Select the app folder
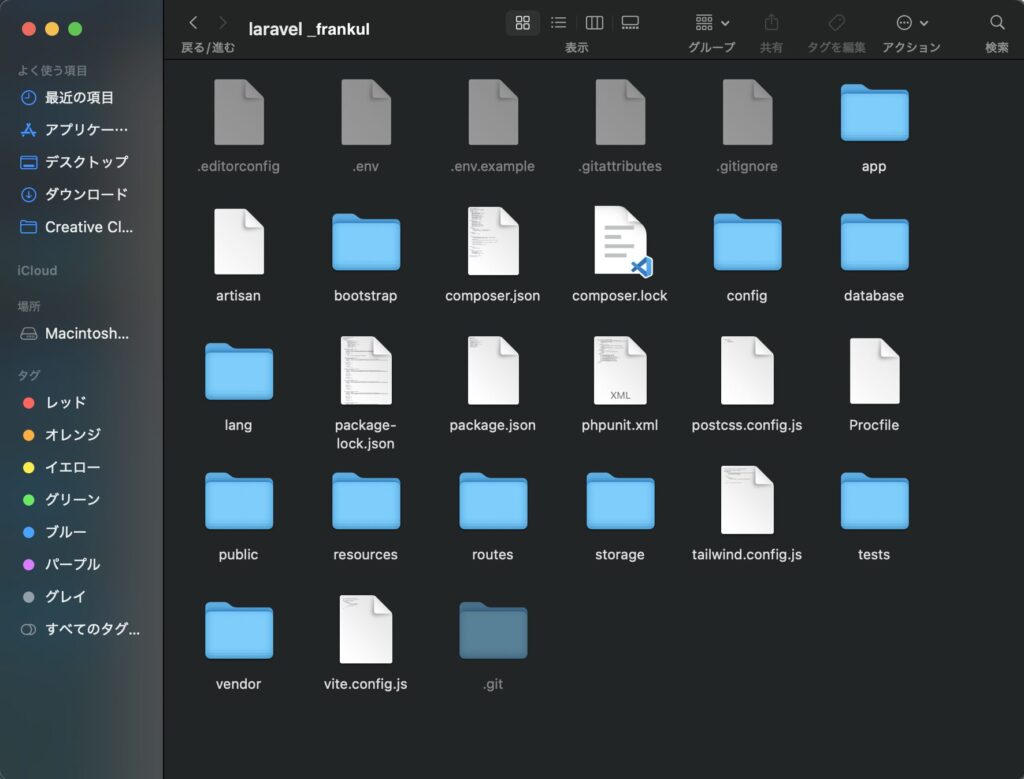1024x779 pixels. (874, 112)
